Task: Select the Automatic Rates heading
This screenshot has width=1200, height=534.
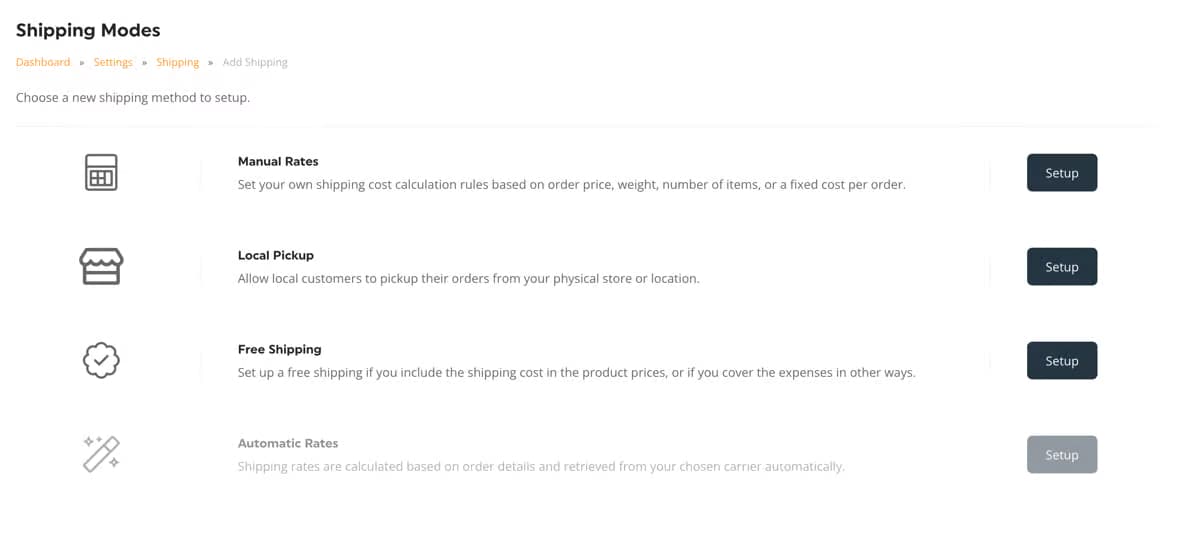Action: [x=288, y=443]
